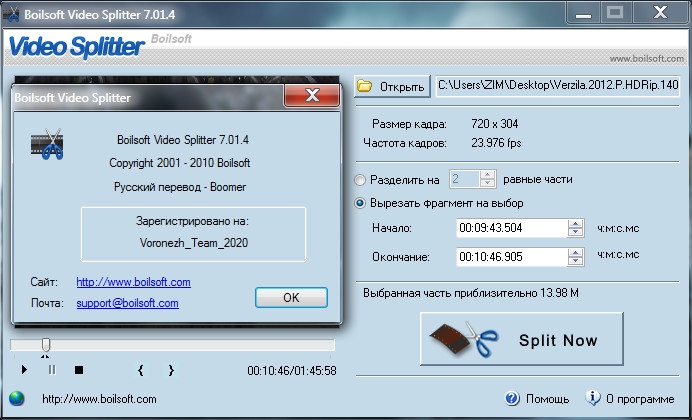This screenshot has height=420, width=692.
Task: Stop the video playback
Action: [79, 370]
